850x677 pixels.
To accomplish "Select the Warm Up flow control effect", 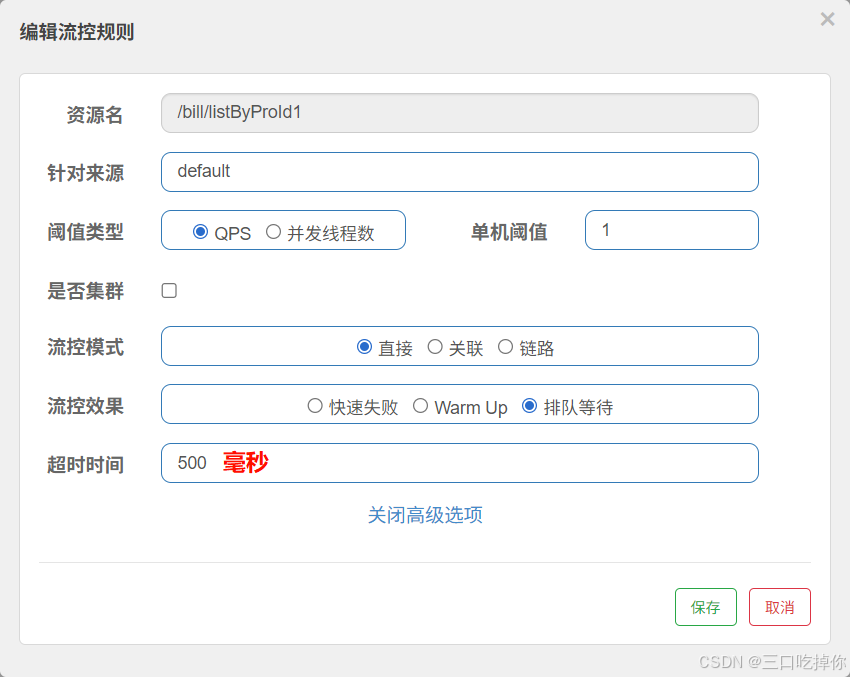I will tap(421, 404).
